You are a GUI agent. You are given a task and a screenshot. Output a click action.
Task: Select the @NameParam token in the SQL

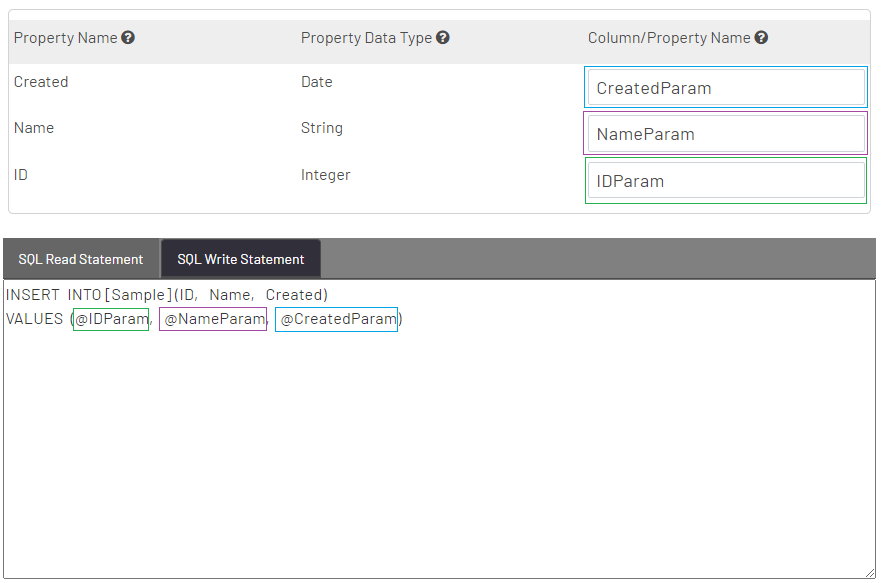tap(212, 318)
